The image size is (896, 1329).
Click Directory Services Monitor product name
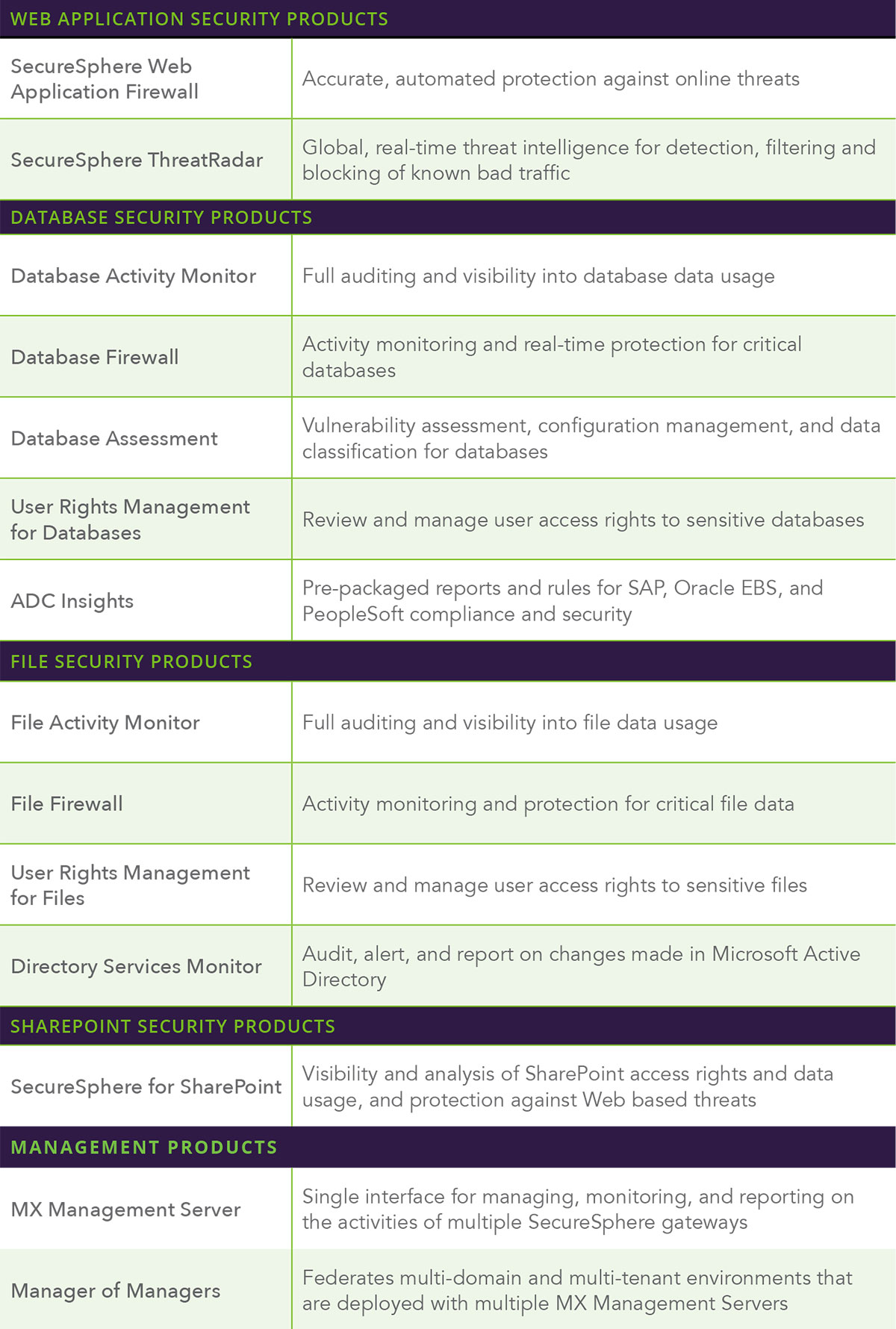tap(136, 966)
